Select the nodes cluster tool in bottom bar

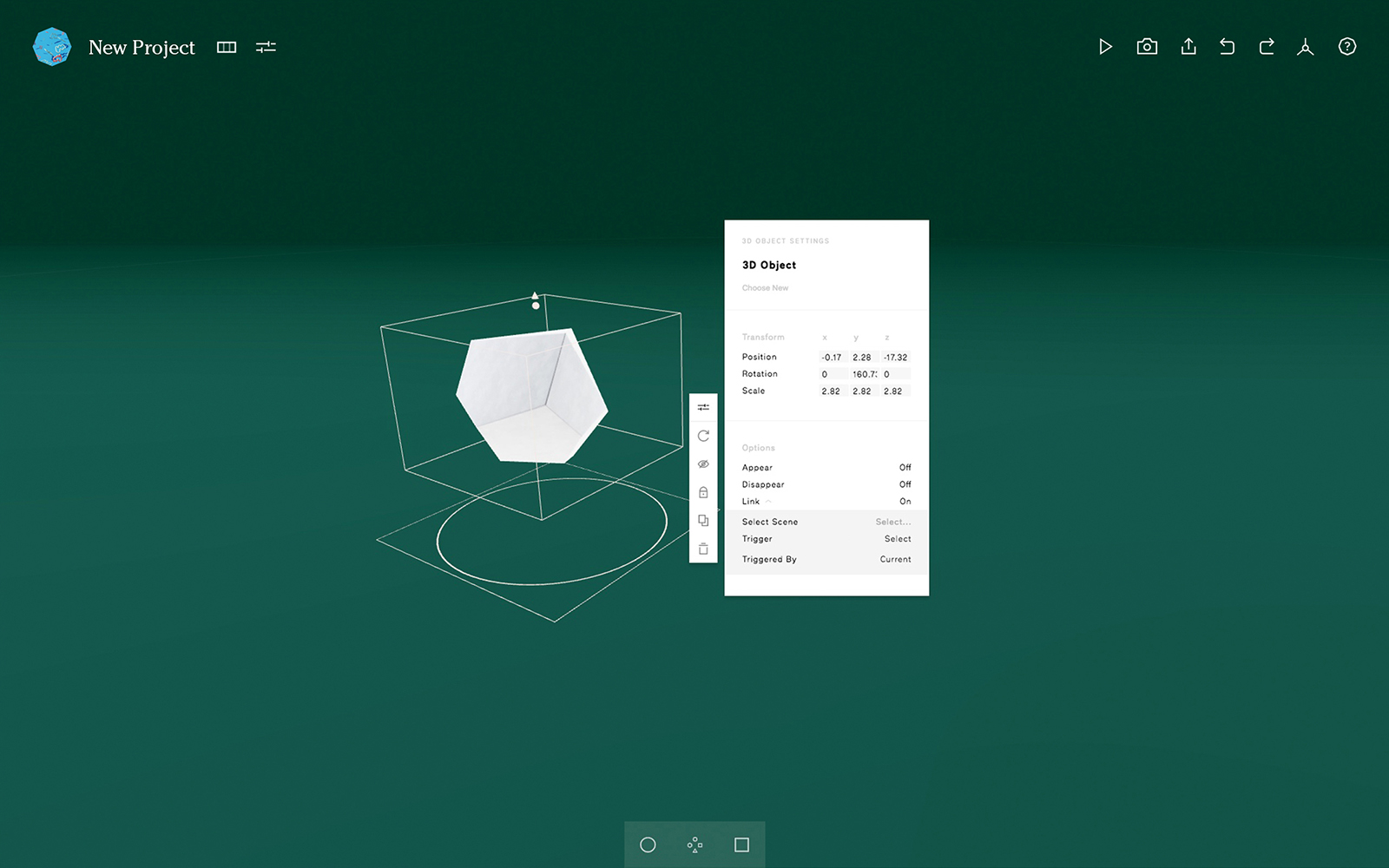pyautogui.click(x=694, y=845)
